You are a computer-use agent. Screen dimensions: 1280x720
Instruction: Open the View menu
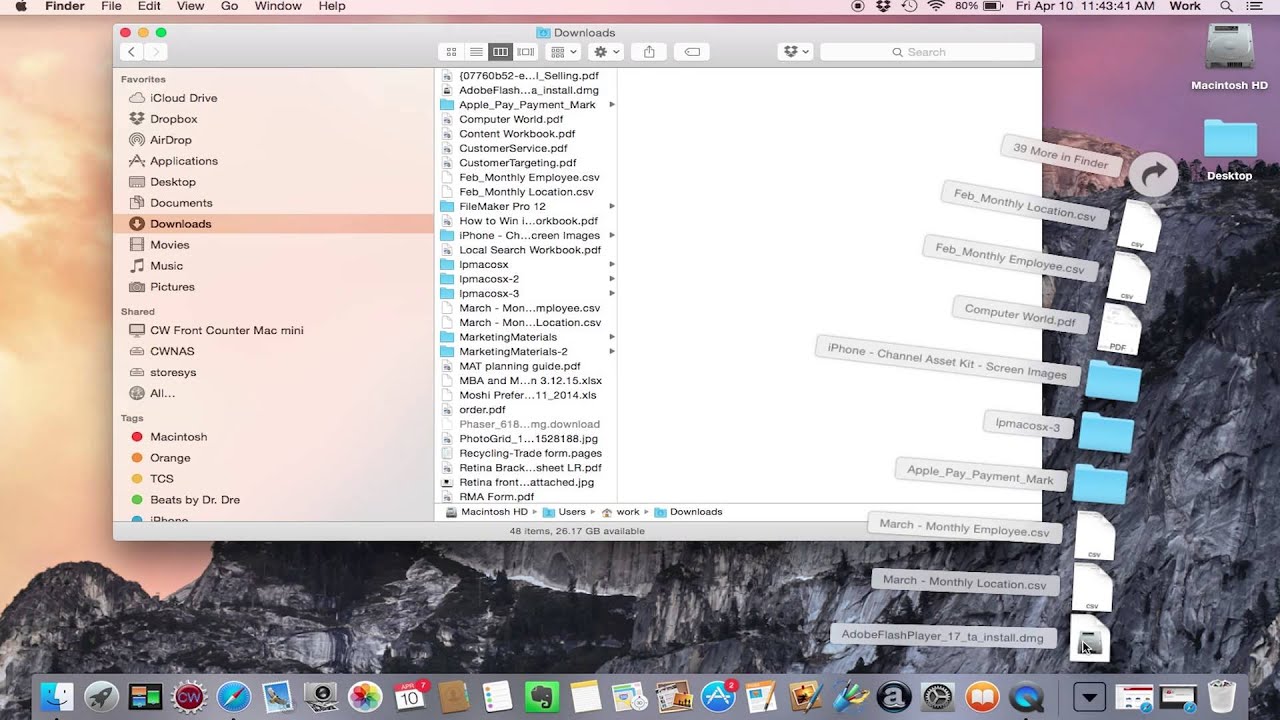point(190,7)
